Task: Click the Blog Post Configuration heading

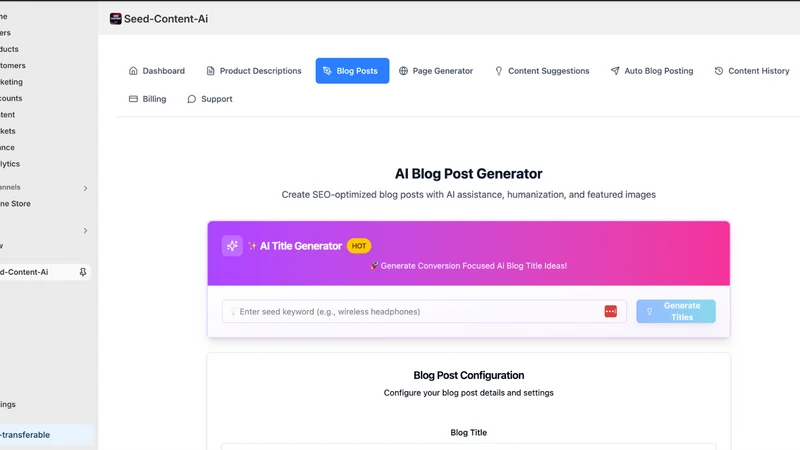Action: (x=468, y=375)
